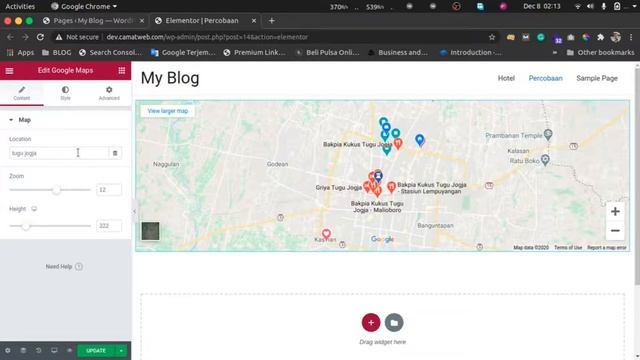Open the BLOG bookmarks folder
This screenshot has width=640, height=360.
[x=57, y=52]
